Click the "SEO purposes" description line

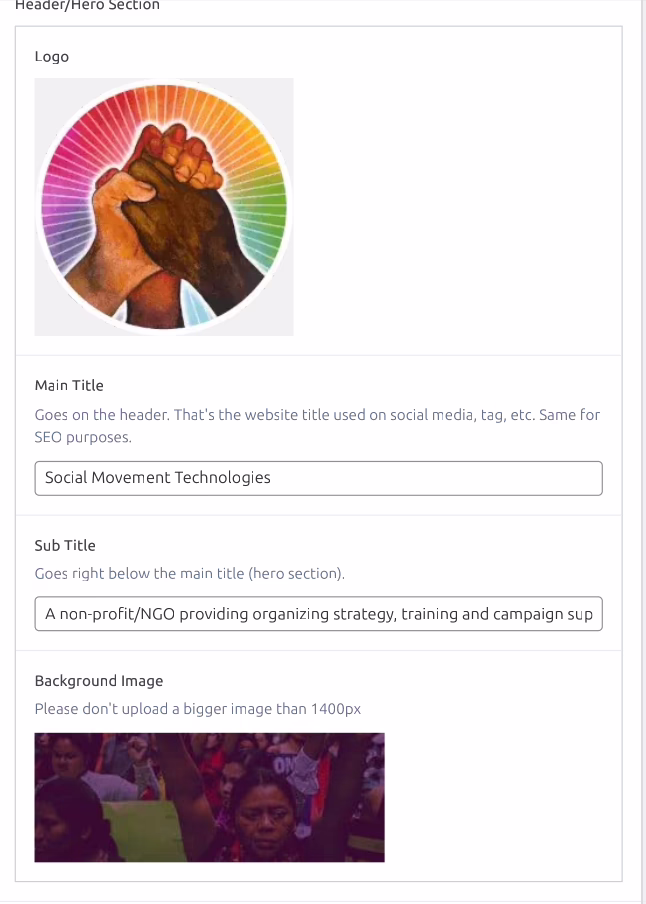pyautogui.click(x=82, y=438)
